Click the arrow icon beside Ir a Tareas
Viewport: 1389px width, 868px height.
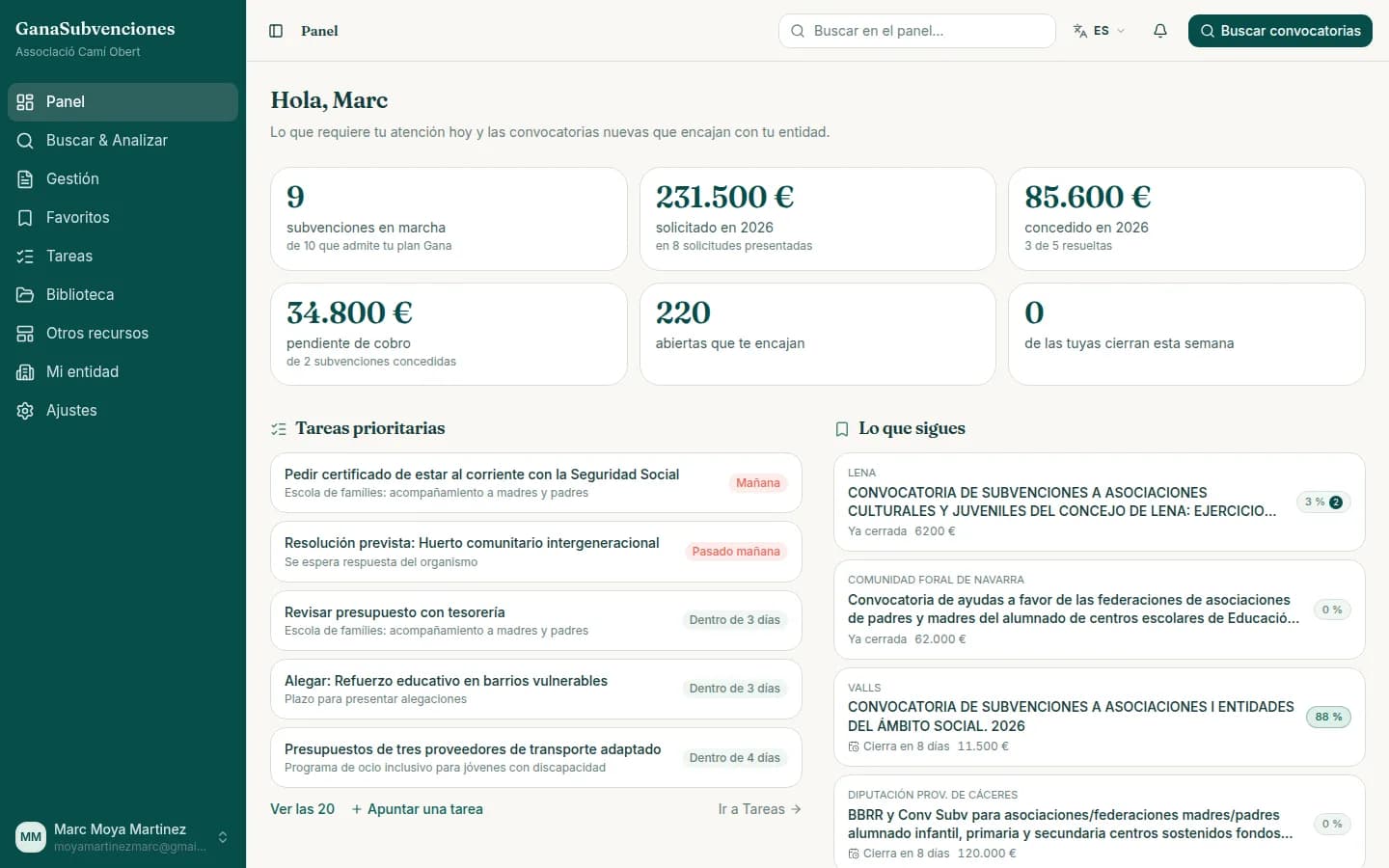tap(796, 809)
